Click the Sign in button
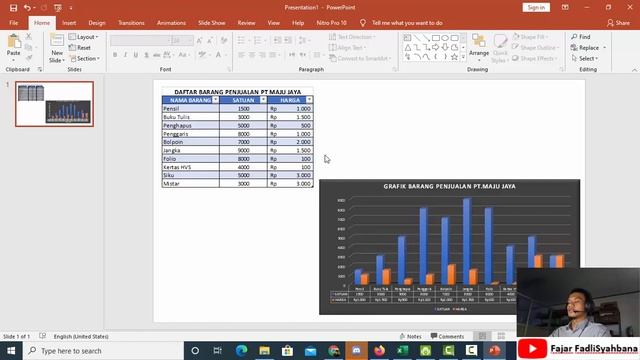This screenshot has width=640, height=360. (536, 7)
